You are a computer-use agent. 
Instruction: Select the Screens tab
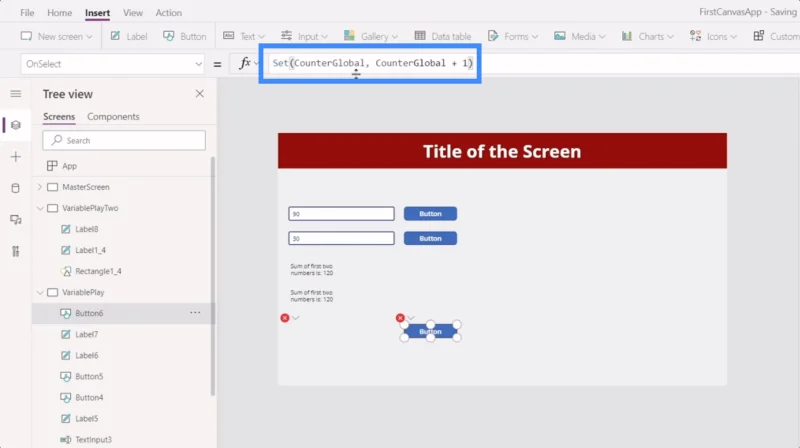coord(59,116)
